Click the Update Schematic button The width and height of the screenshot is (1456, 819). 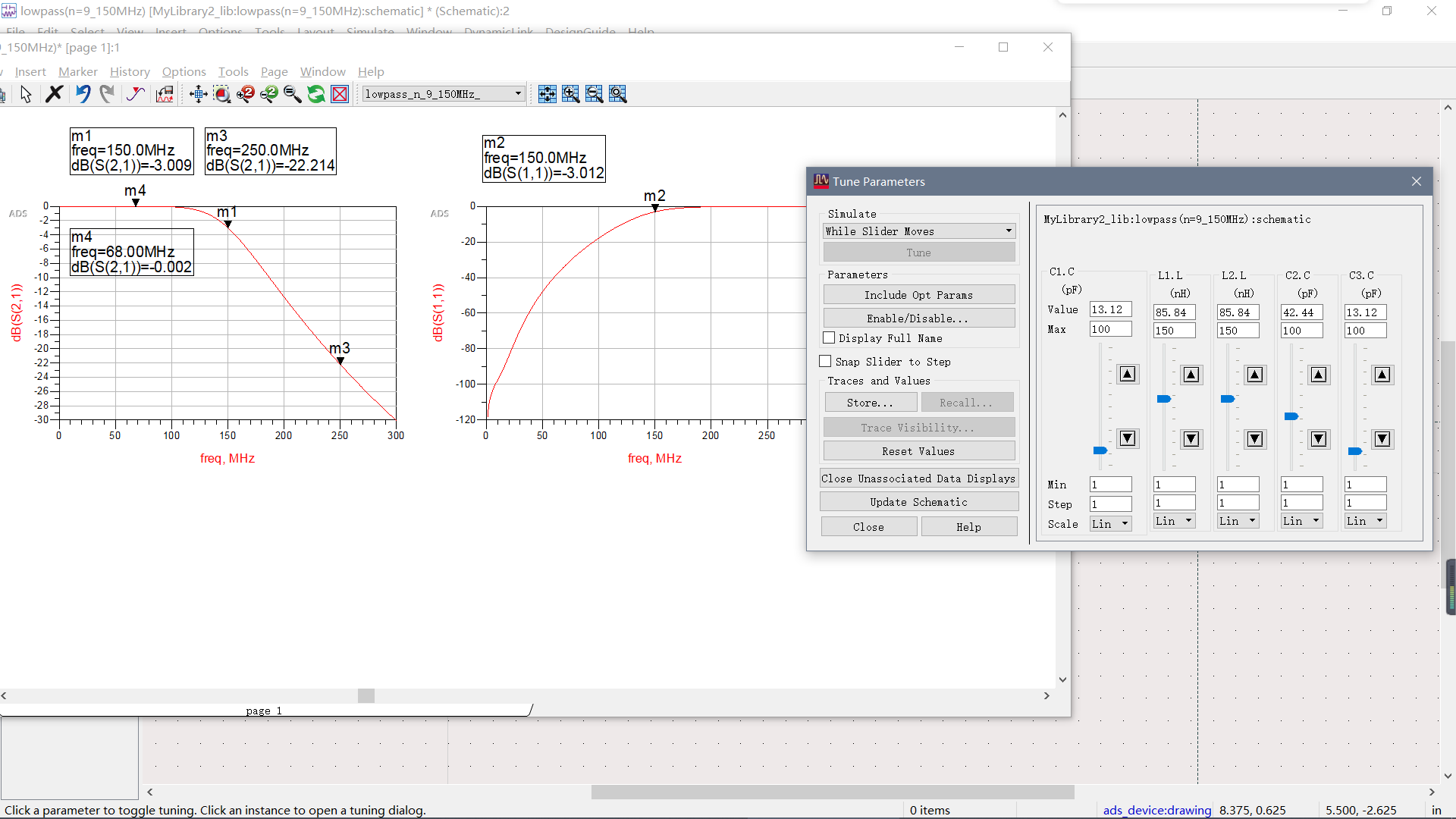pos(918,502)
